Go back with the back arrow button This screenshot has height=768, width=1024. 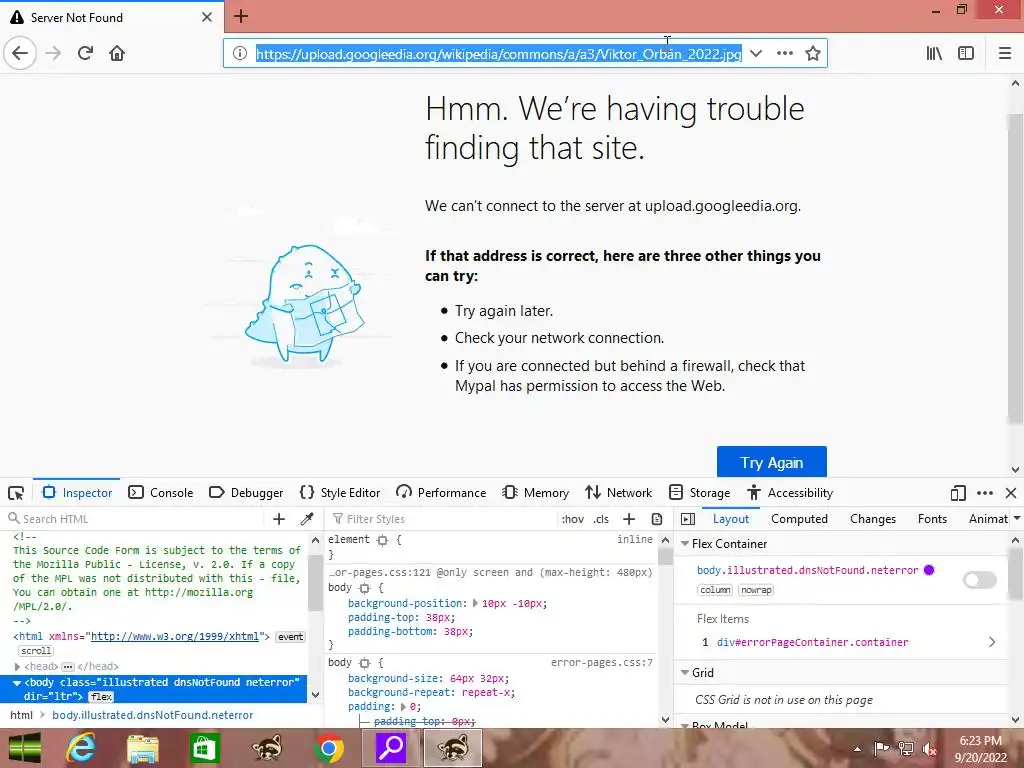click(x=20, y=54)
